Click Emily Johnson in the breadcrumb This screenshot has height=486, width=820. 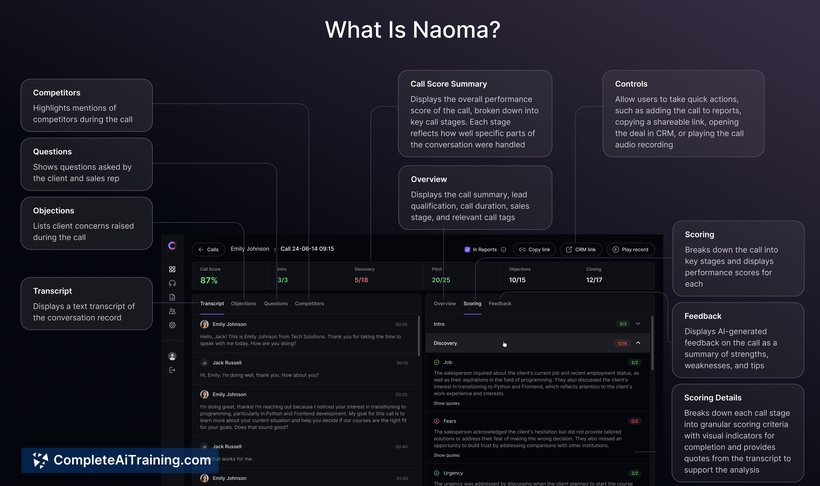point(250,249)
